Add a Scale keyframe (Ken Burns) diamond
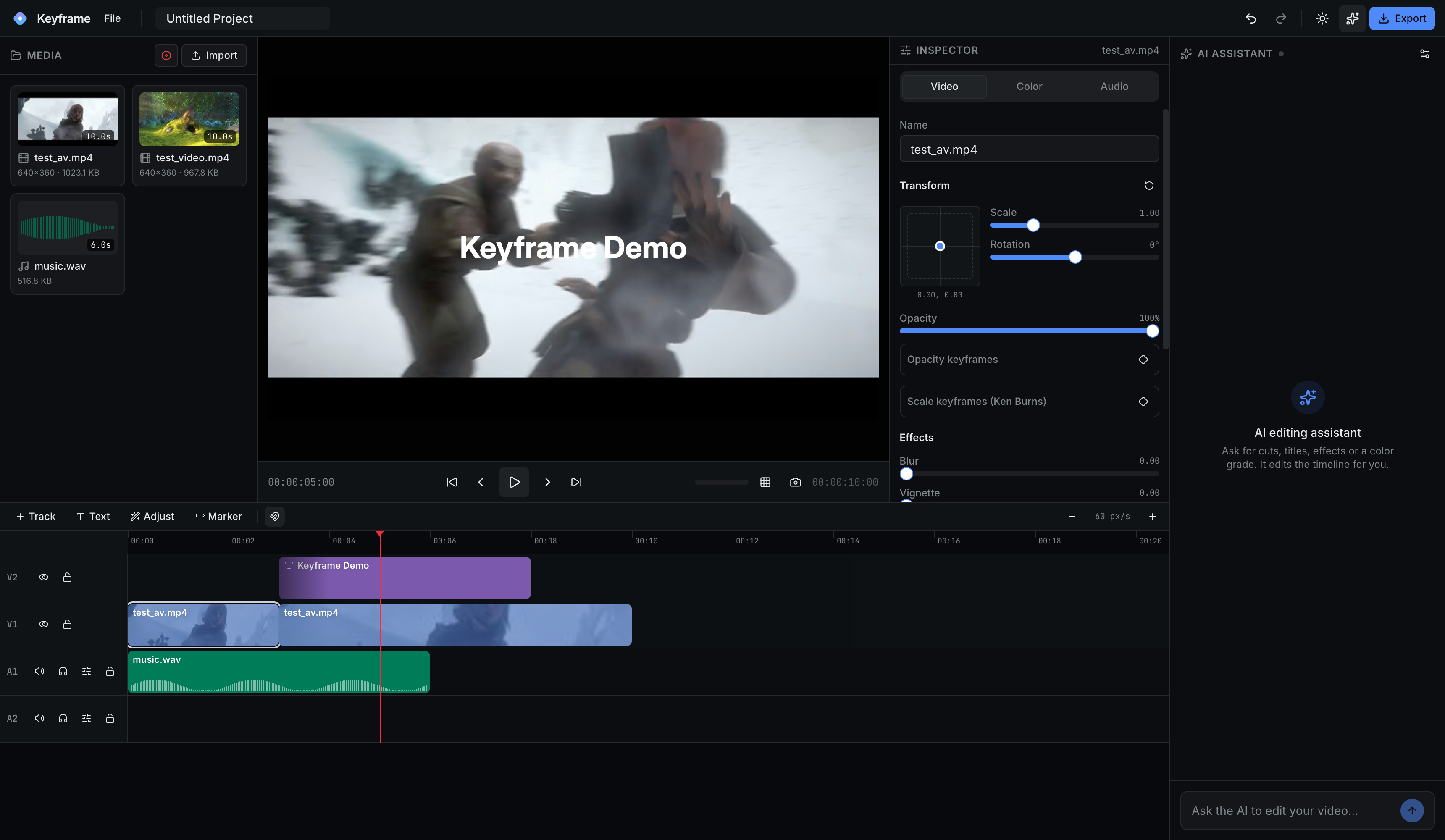The image size is (1445, 840). pyautogui.click(x=1143, y=402)
